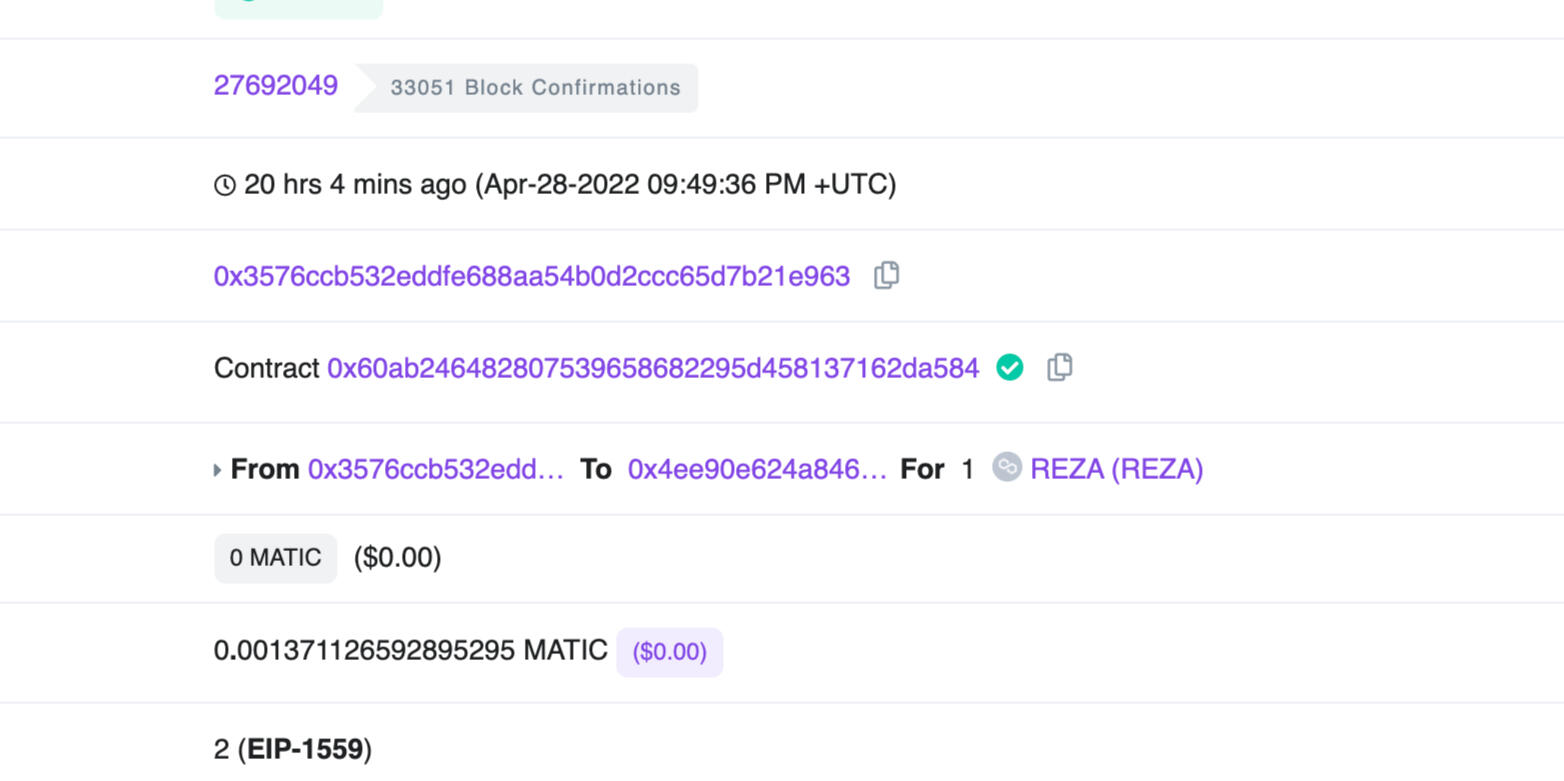
Task: Open block 27692049
Action: (276, 86)
